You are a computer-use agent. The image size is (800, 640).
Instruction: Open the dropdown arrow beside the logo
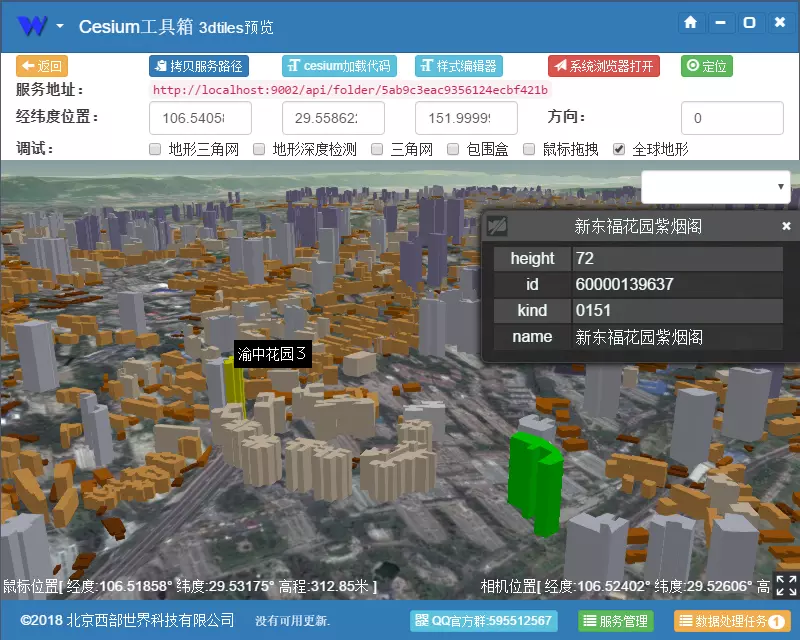point(60,26)
